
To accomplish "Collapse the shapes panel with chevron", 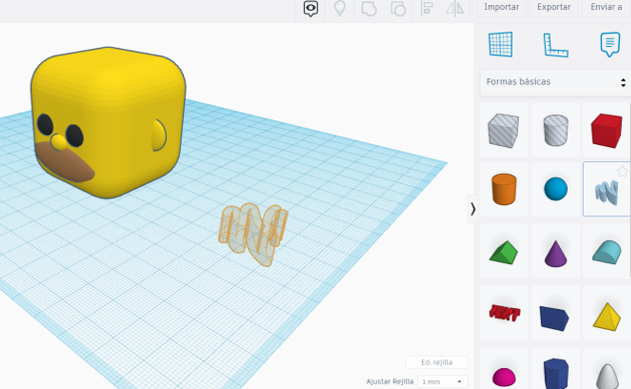I will click(473, 209).
